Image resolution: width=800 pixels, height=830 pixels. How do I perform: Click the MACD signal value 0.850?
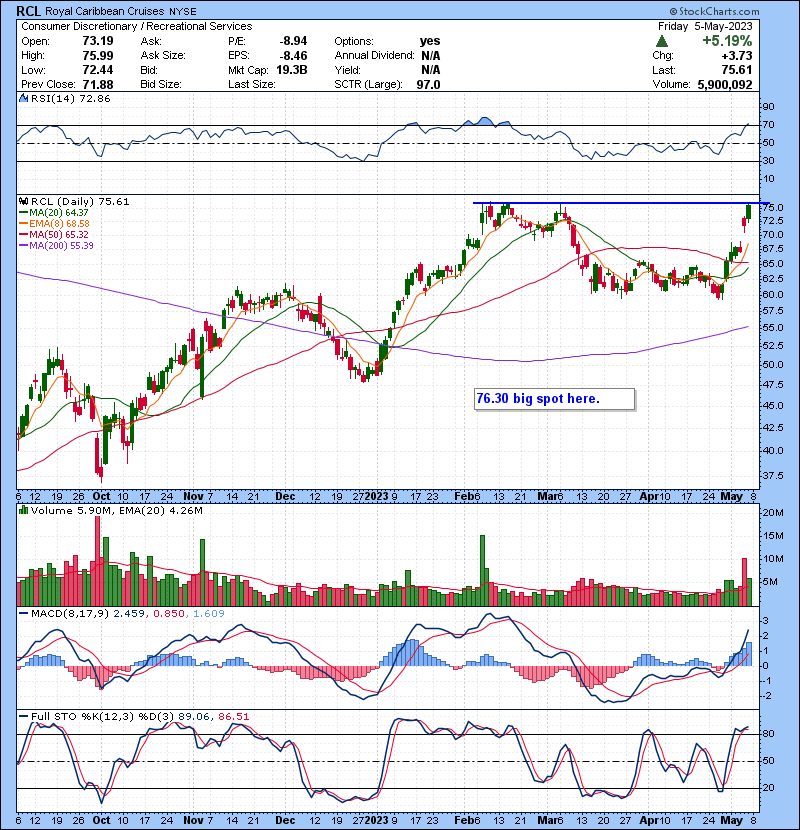pos(169,614)
